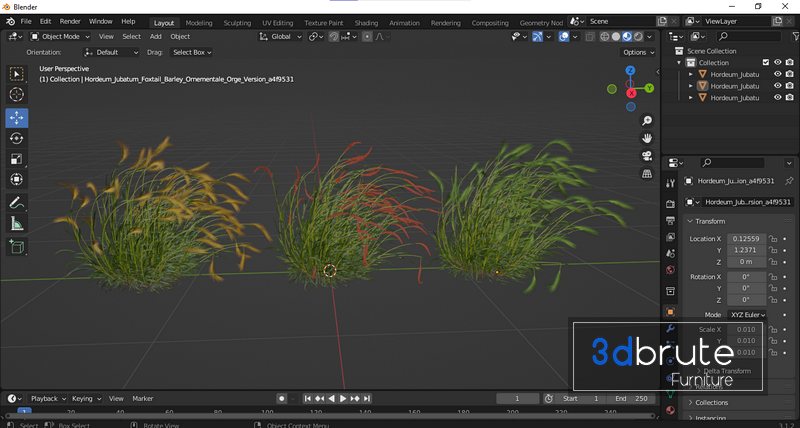Open the viewport Add menu
The width and height of the screenshot is (800, 428).
pos(156,37)
